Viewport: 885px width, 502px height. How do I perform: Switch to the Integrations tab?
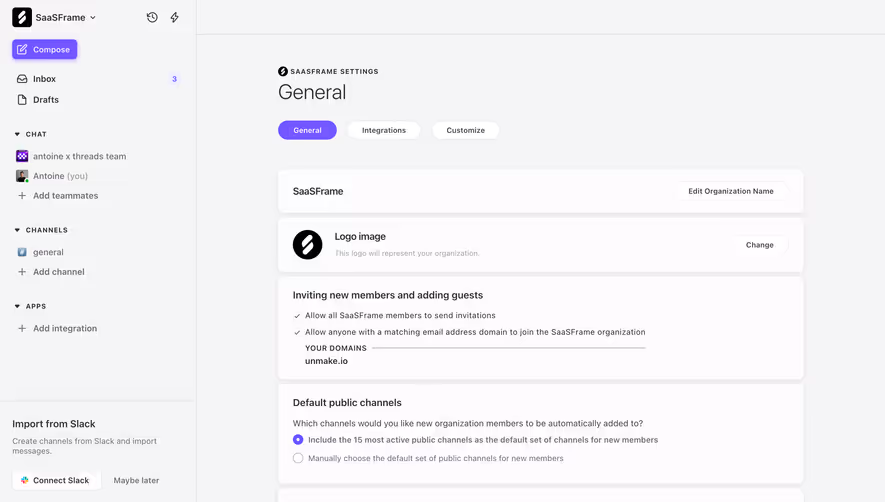(384, 130)
